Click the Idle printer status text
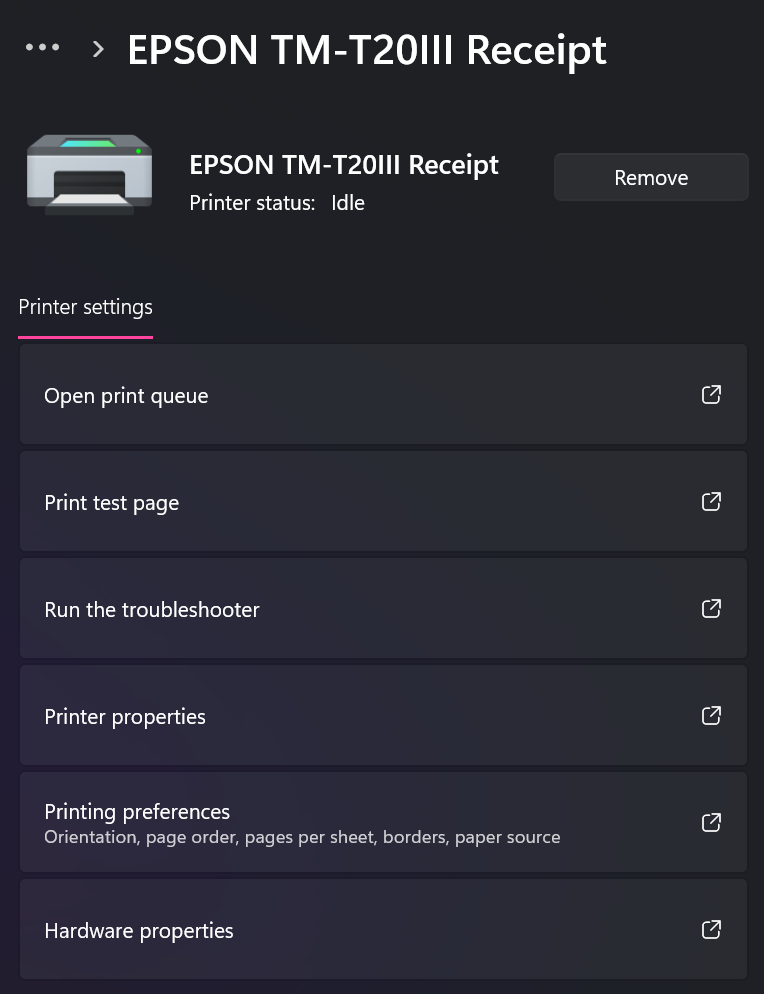This screenshot has height=994, width=764. [349, 202]
